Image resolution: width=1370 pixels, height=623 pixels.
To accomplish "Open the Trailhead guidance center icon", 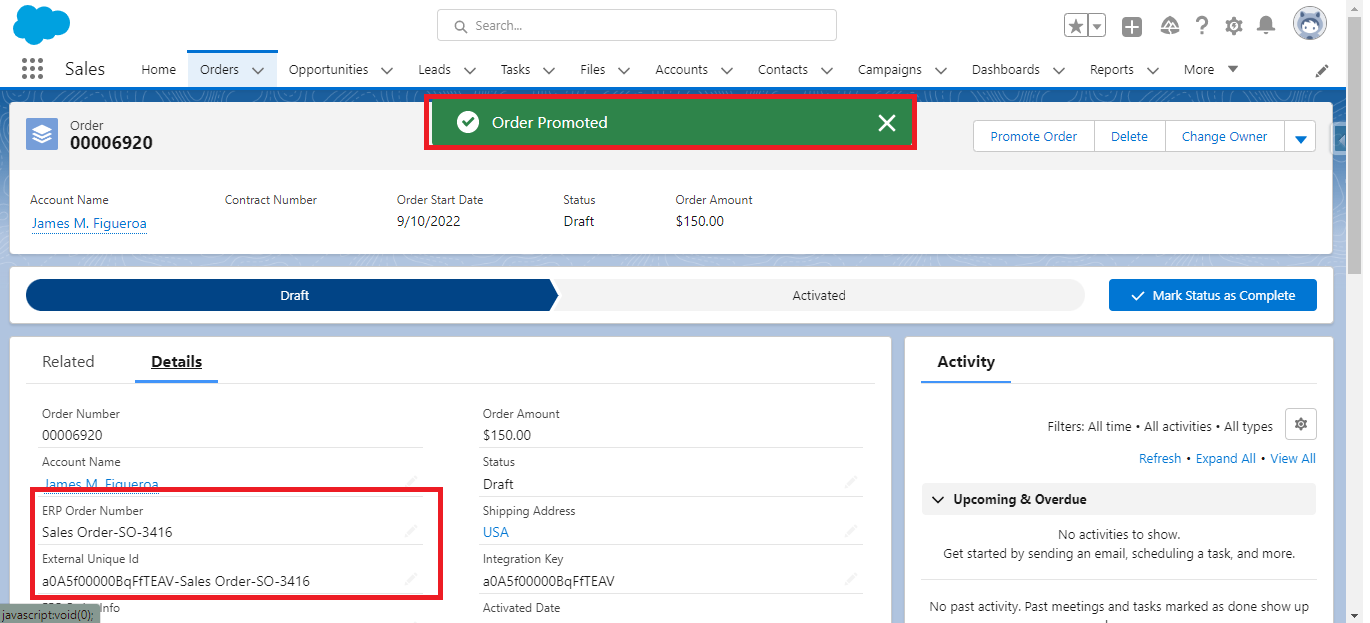I will pos(1170,26).
